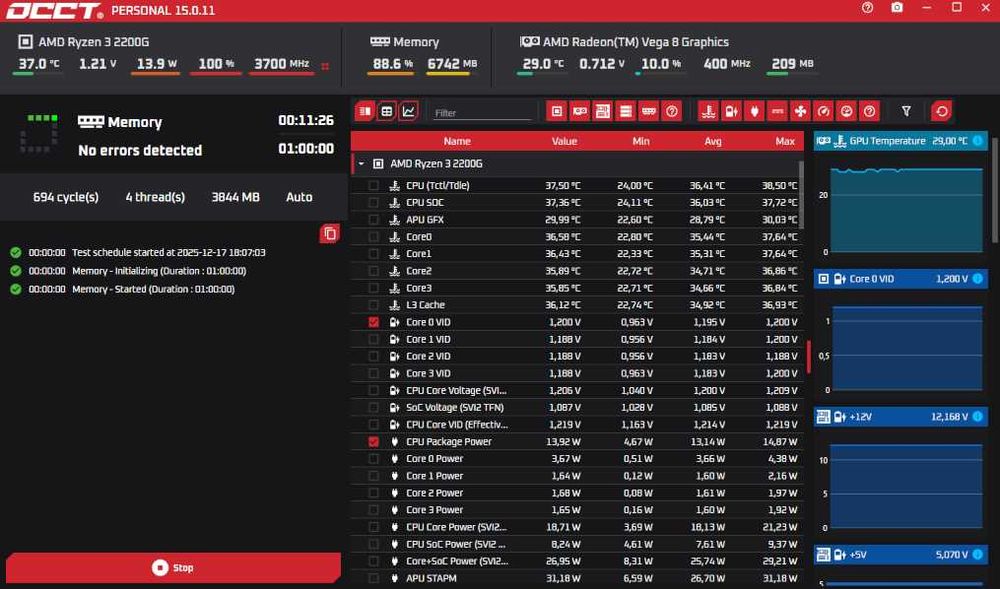Screen dimensions: 1000x589
Task: Click the "4 thread(s)" value
Action: (155, 197)
